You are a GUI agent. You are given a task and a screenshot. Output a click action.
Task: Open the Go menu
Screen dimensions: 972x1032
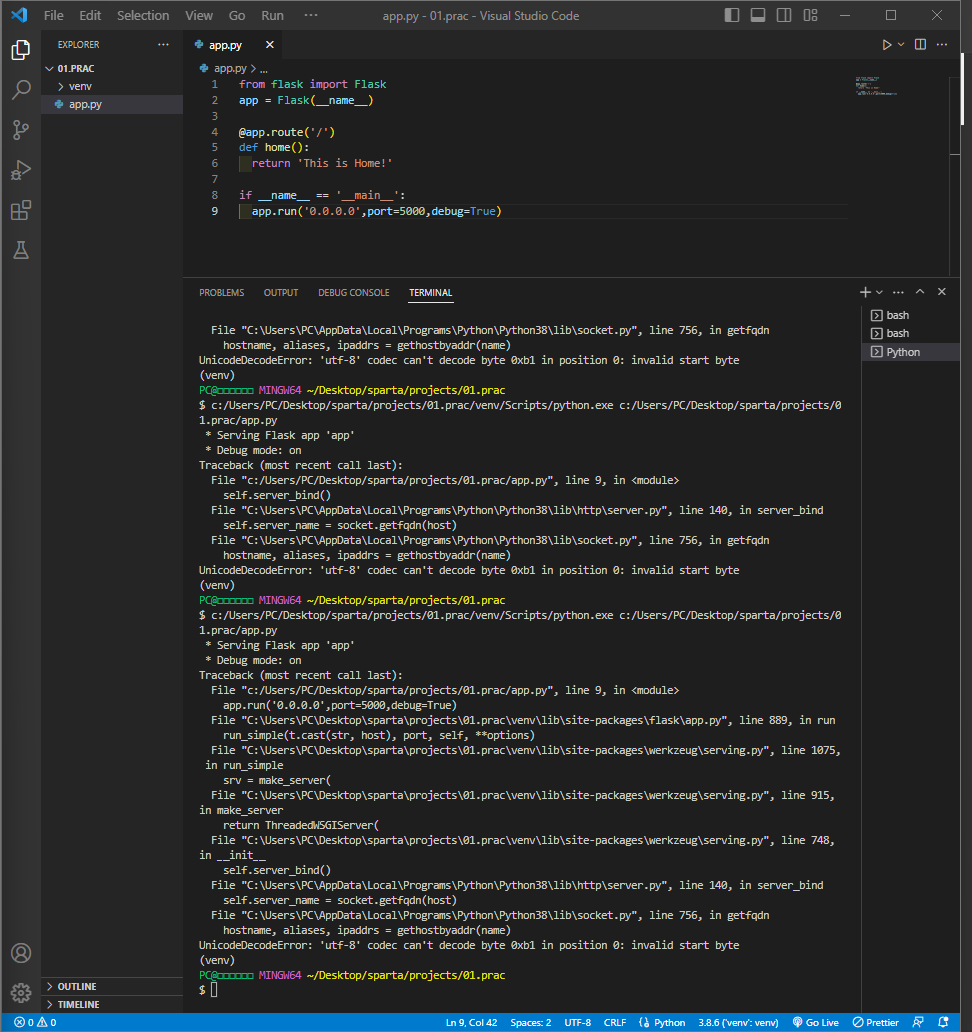[x=237, y=15]
